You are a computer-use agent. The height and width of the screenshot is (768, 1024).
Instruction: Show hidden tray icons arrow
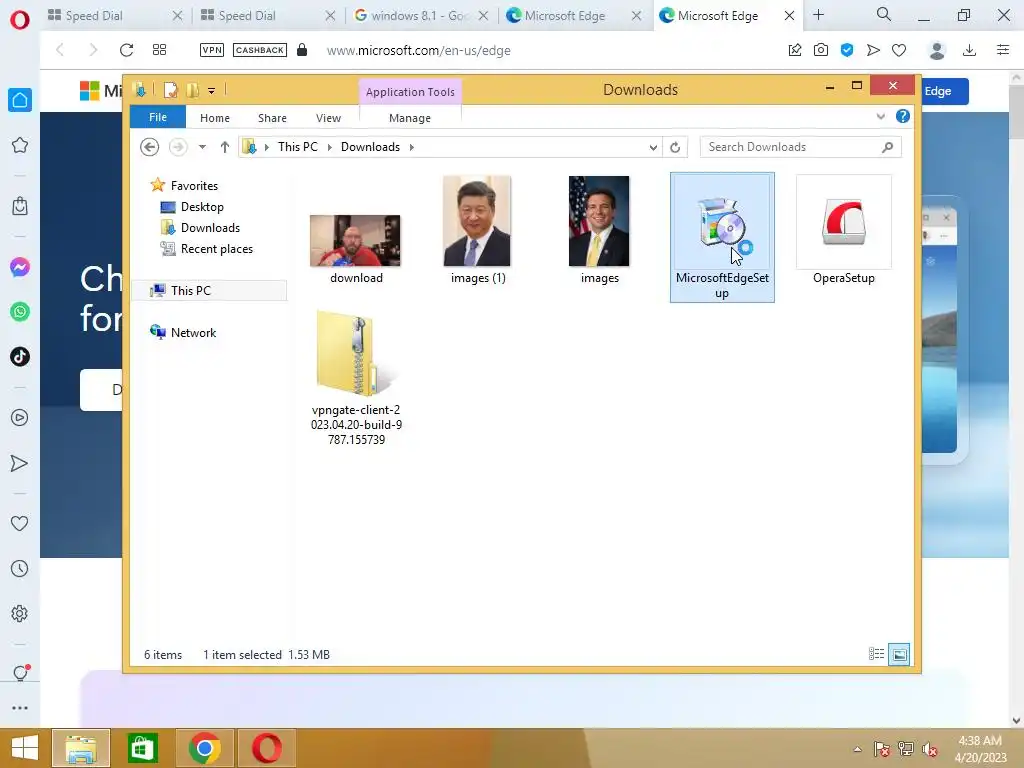coord(857,749)
